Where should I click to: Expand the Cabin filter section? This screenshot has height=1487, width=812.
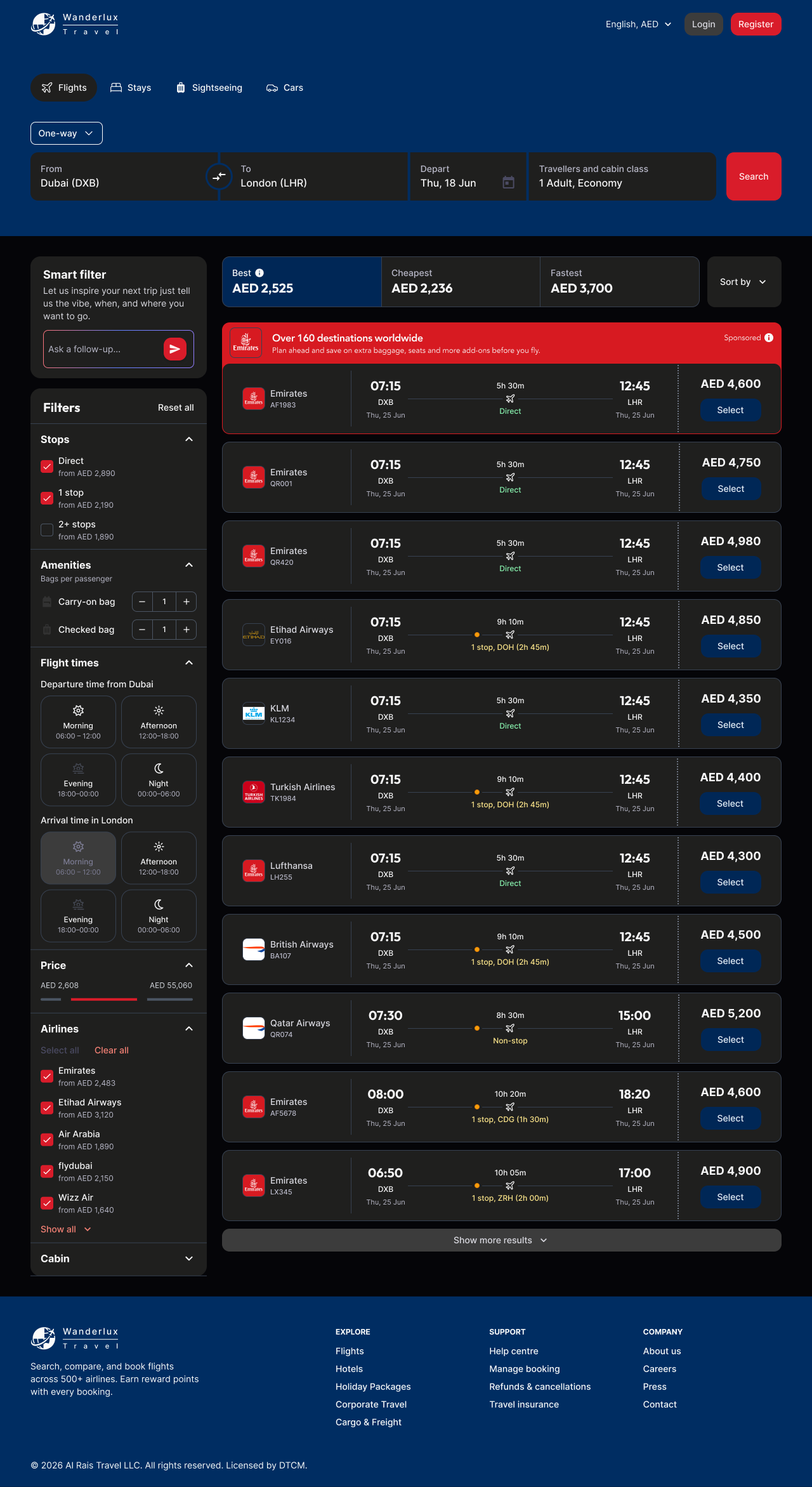pos(189,1259)
